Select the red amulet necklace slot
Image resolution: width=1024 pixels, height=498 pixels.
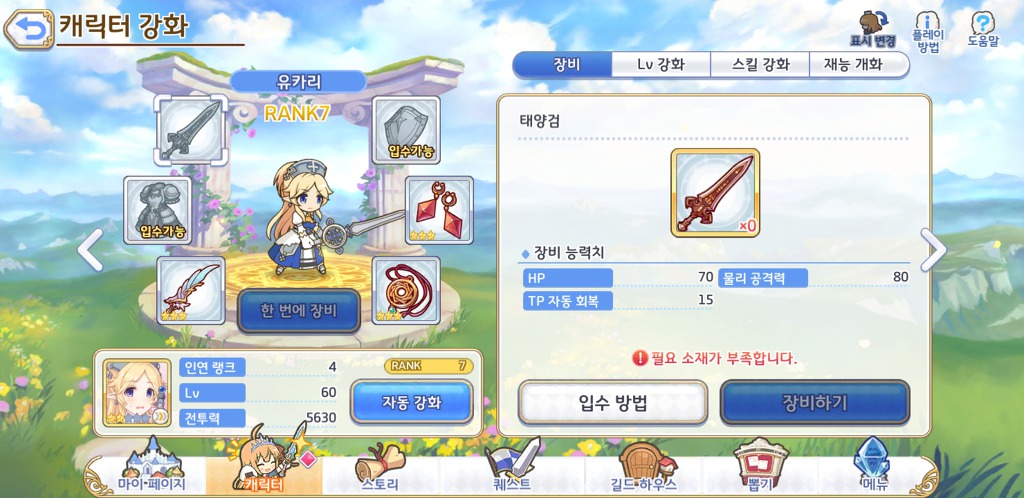click(x=406, y=290)
